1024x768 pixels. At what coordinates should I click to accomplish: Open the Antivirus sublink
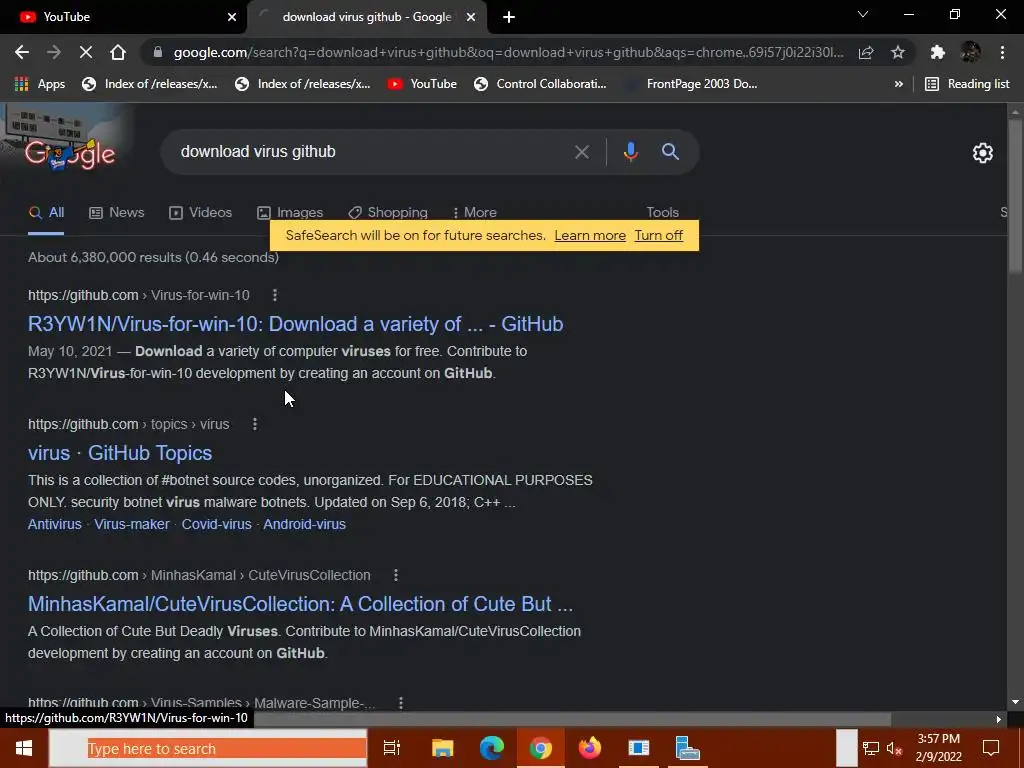click(55, 524)
